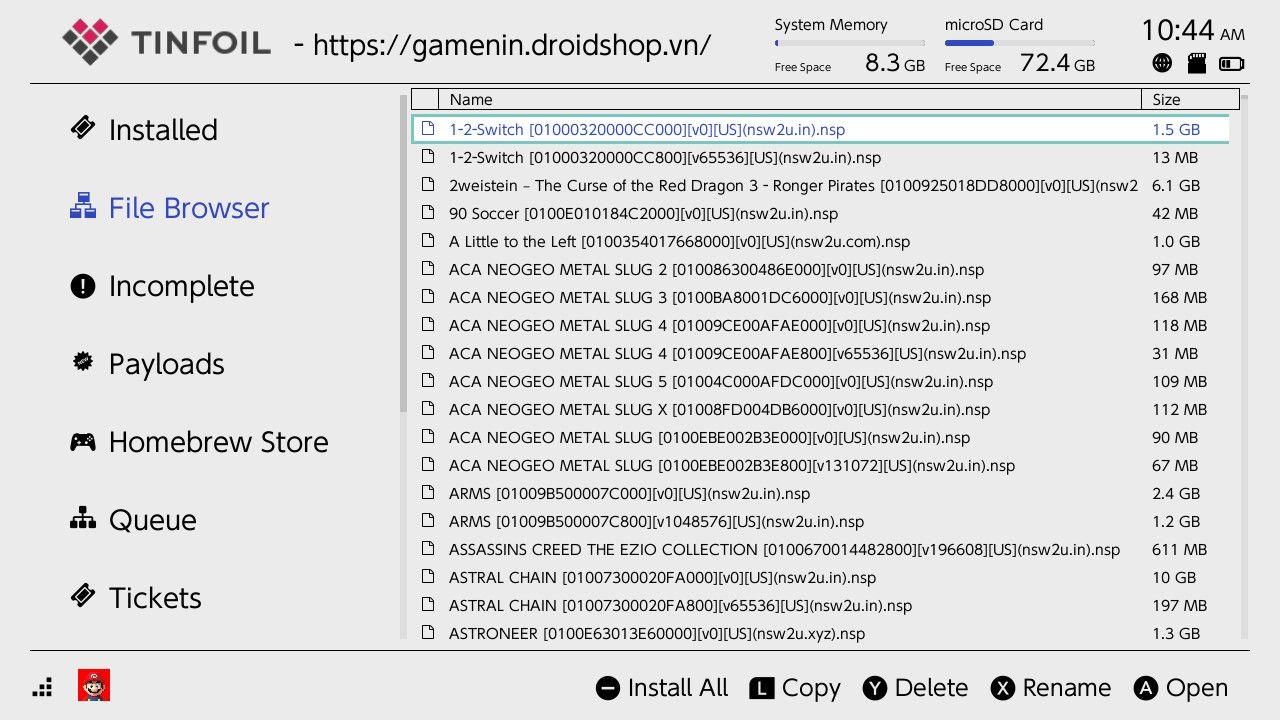Click the Delete label
Screen dimensions: 1280x720
click(931, 688)
